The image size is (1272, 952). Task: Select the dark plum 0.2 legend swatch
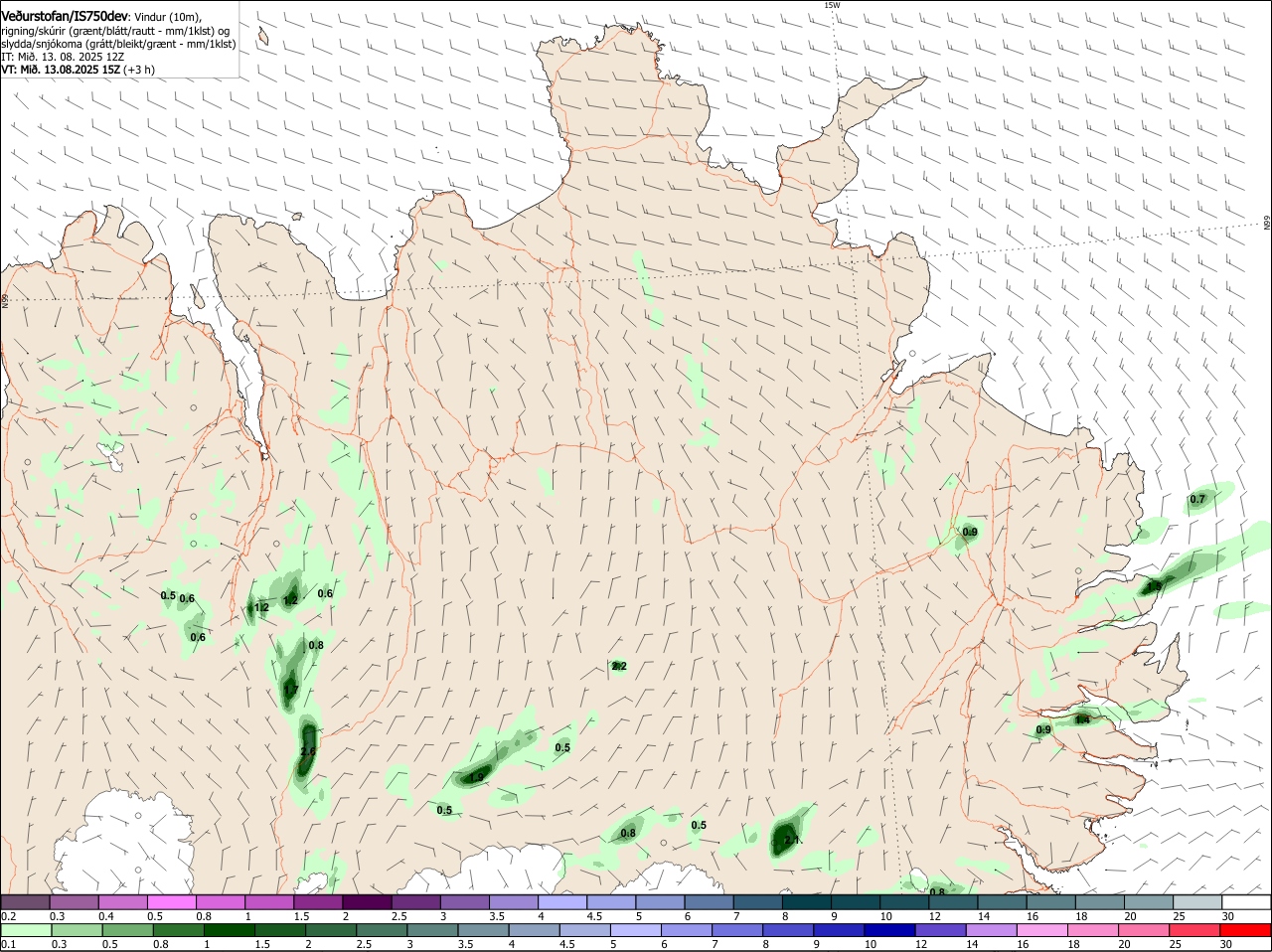tap(25, 902)
